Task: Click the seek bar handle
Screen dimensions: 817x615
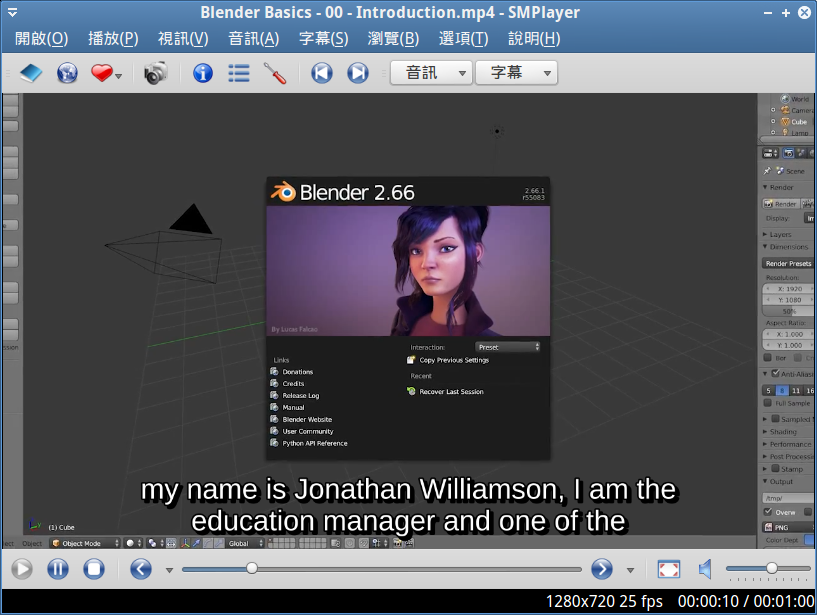Action: click(x=252, y=568)
